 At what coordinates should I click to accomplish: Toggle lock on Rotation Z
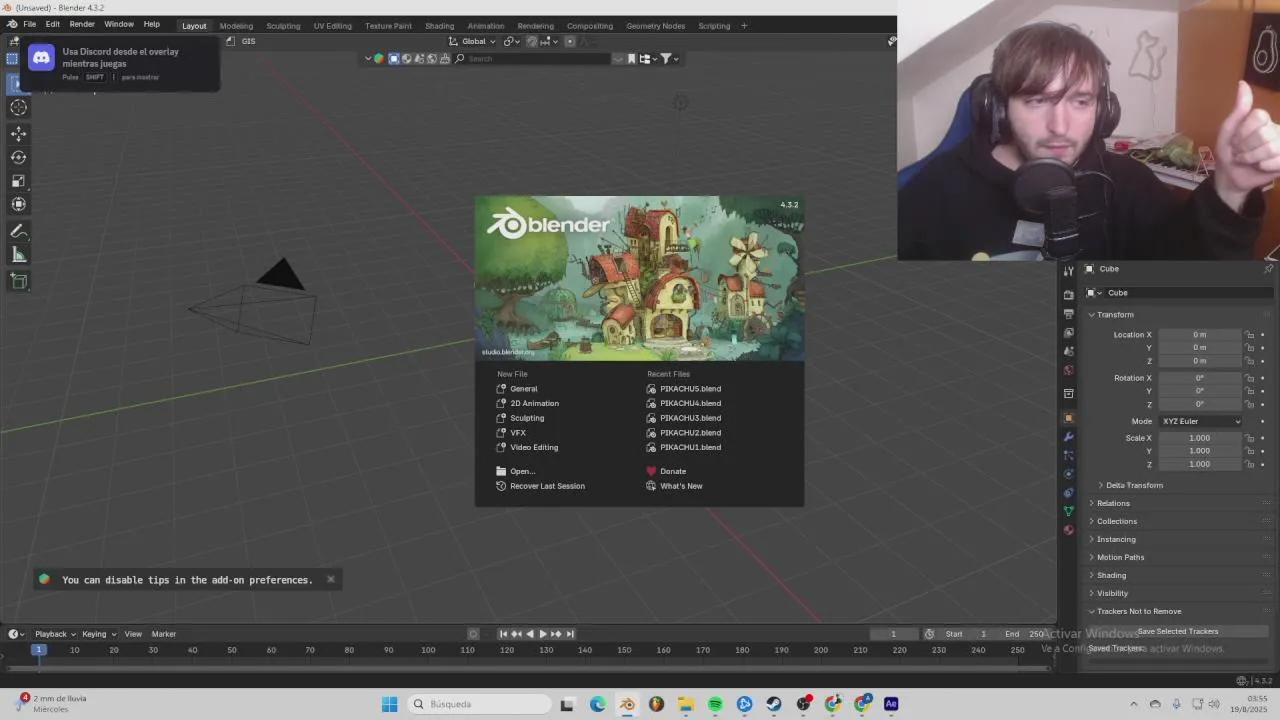tap(1249, 404)
